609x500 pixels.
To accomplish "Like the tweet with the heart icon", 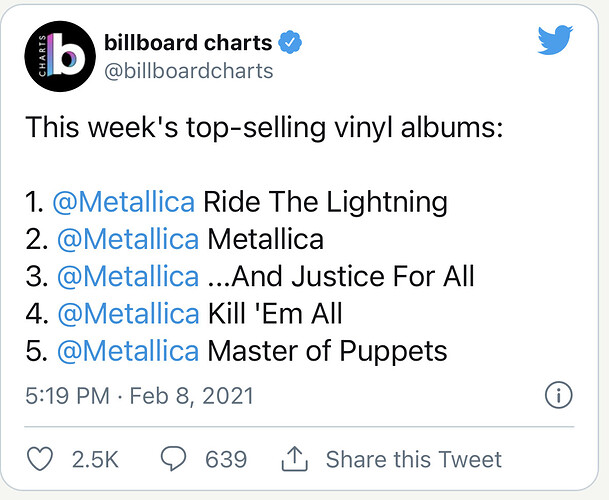I will pos(40,459).
